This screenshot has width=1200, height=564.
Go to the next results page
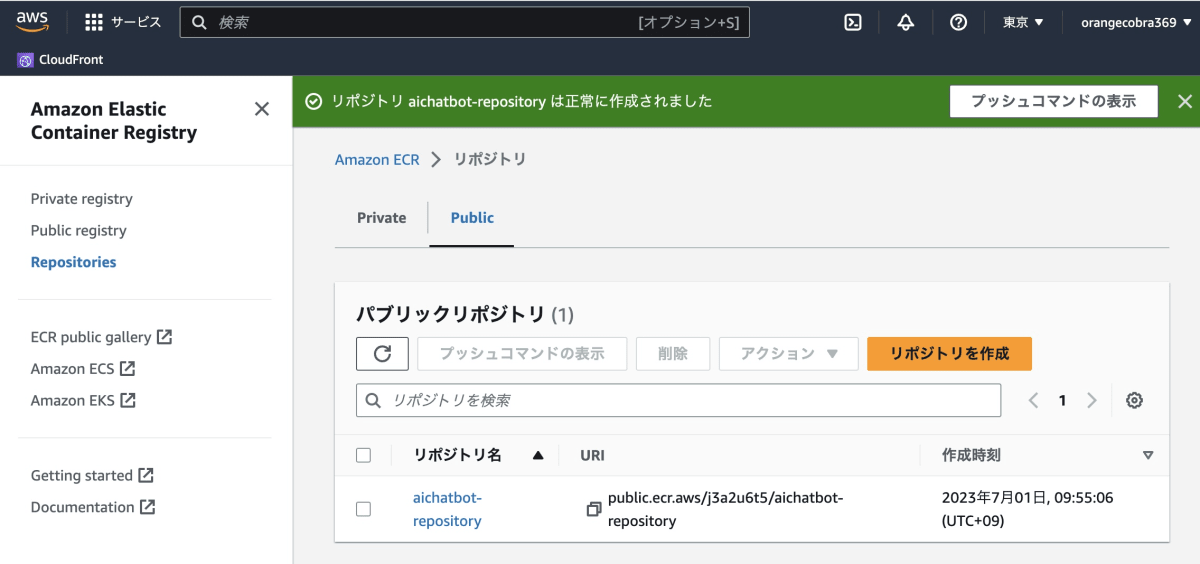point(1092,400)
